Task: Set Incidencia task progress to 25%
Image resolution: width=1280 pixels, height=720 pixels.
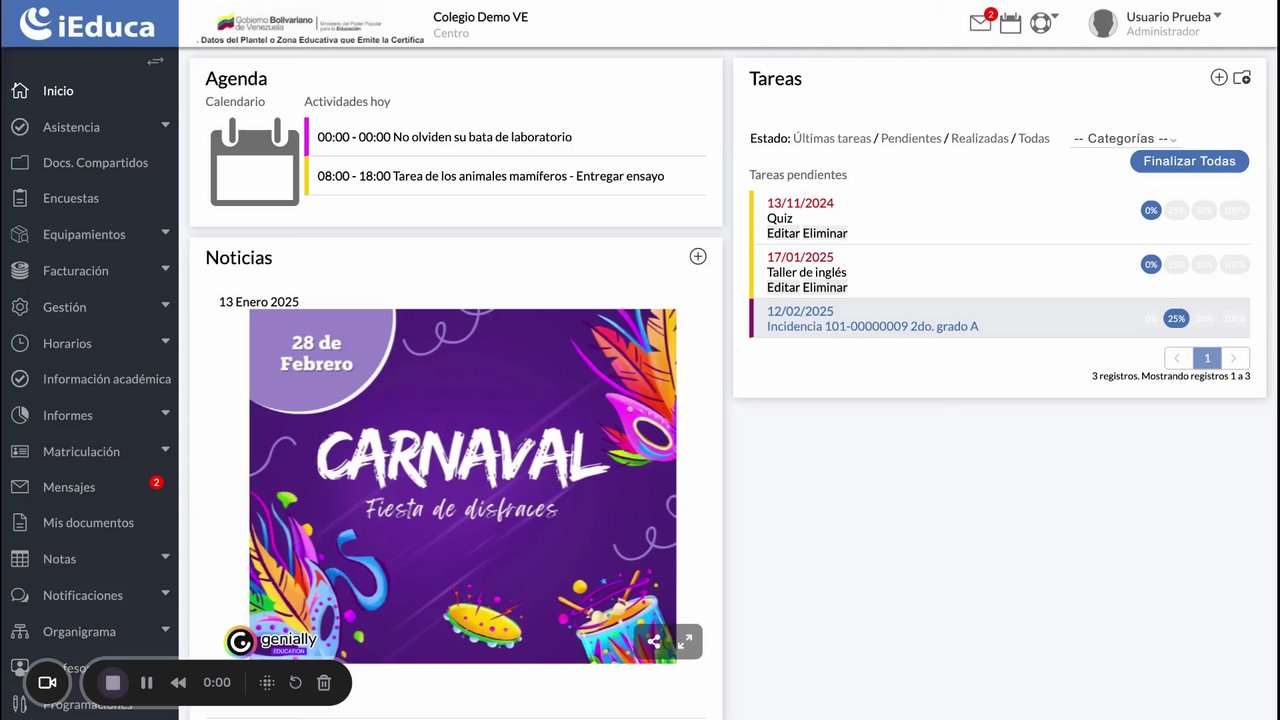Action: (1176, 318)
